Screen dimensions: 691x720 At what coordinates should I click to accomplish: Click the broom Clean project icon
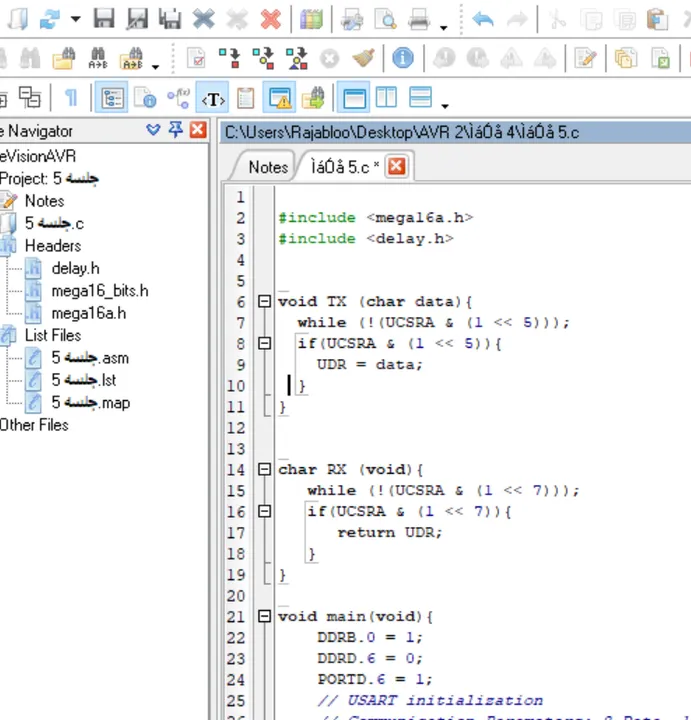(x=364, y=58)
